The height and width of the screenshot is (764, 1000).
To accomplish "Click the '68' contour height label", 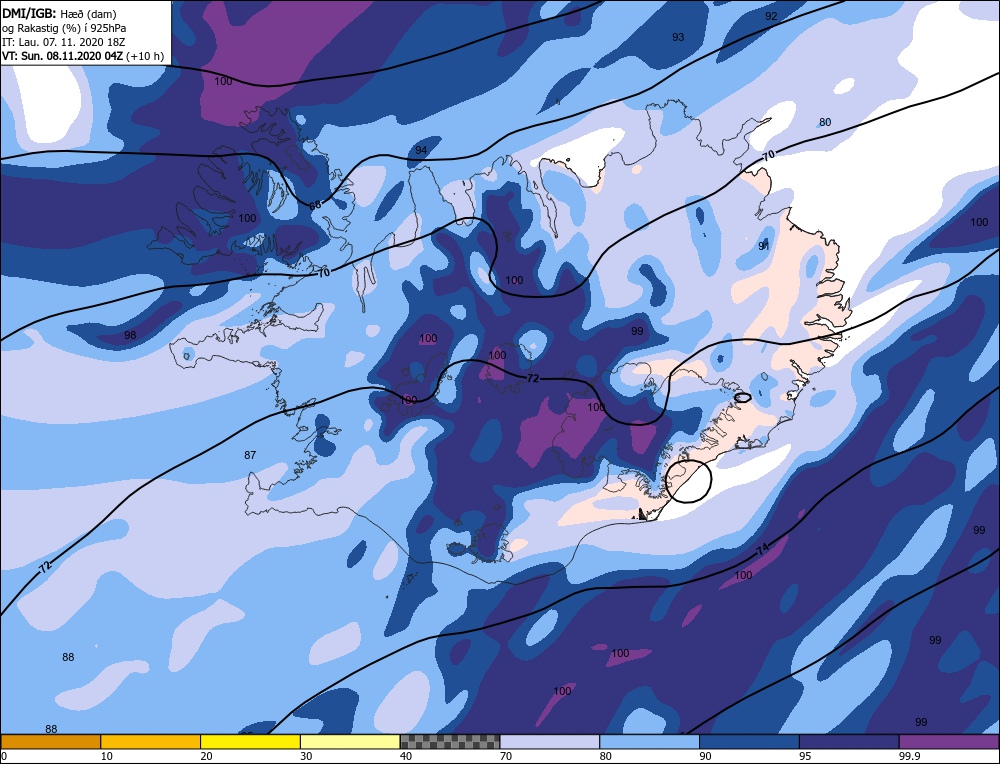I will 315,205.
